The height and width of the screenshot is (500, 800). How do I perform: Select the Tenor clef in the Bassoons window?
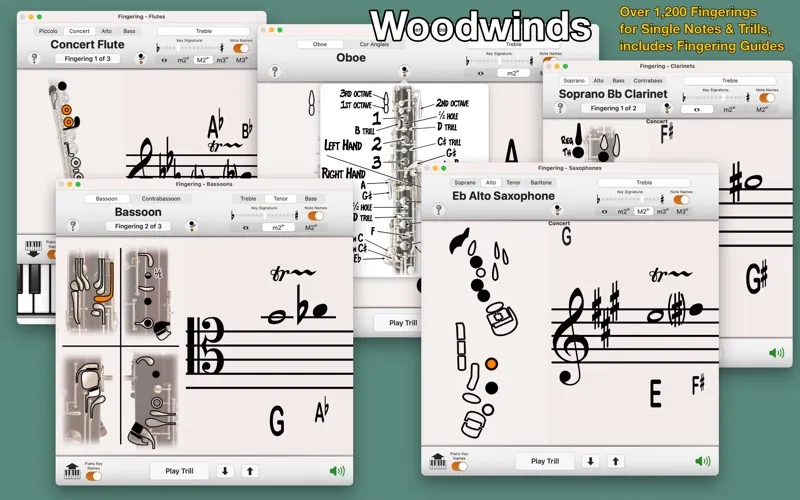(x=281, y=198)
